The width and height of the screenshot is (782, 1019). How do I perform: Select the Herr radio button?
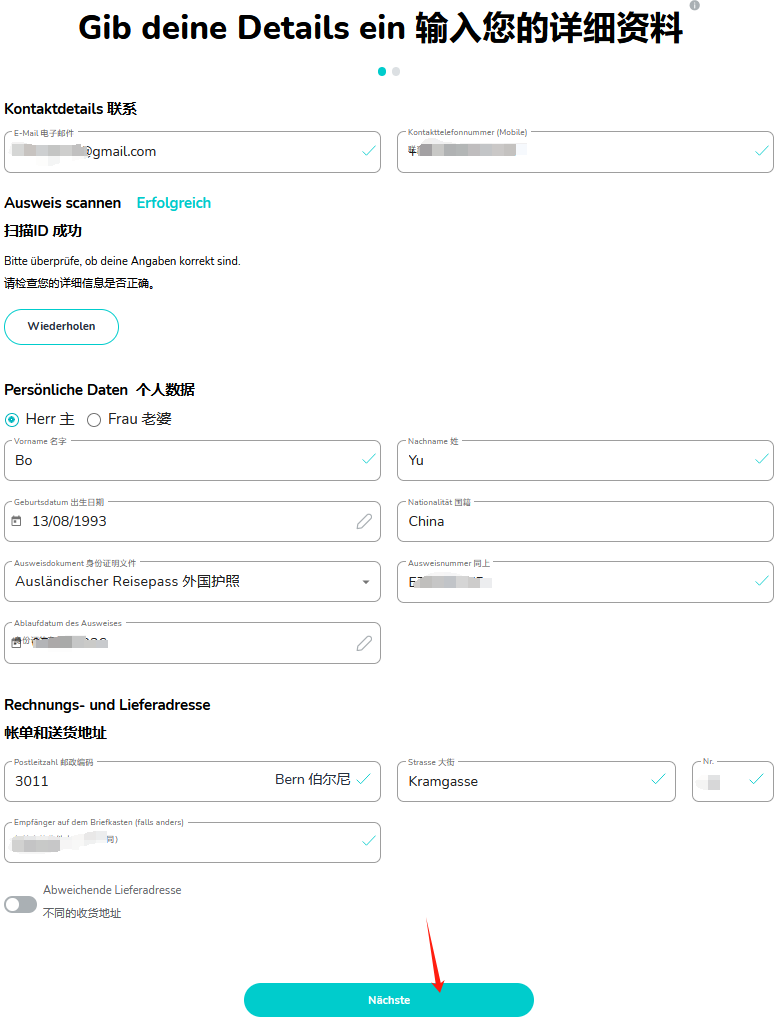12,420
